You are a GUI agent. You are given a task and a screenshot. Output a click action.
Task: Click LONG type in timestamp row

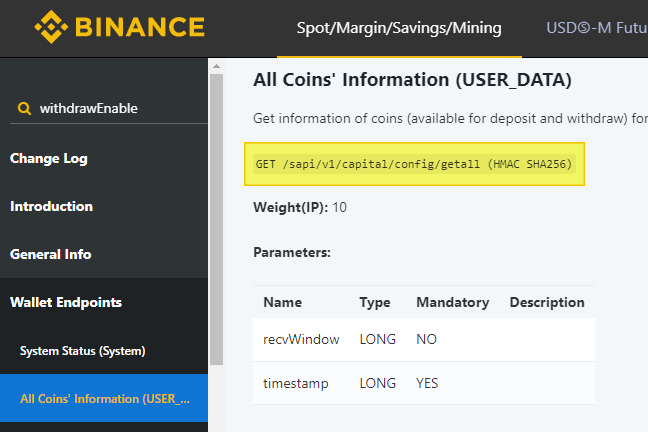[377, 383]
